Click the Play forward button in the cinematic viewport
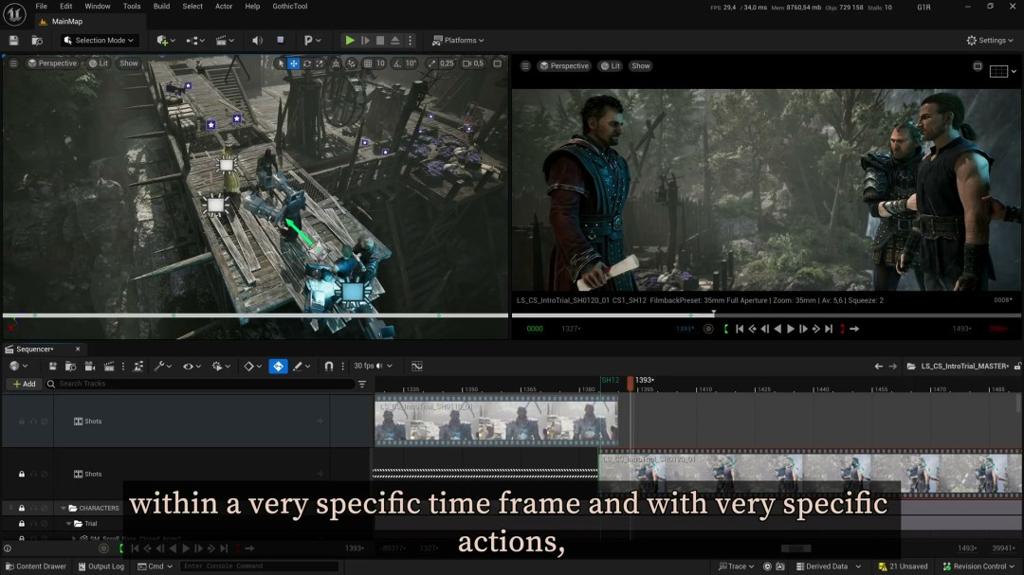 790,329
